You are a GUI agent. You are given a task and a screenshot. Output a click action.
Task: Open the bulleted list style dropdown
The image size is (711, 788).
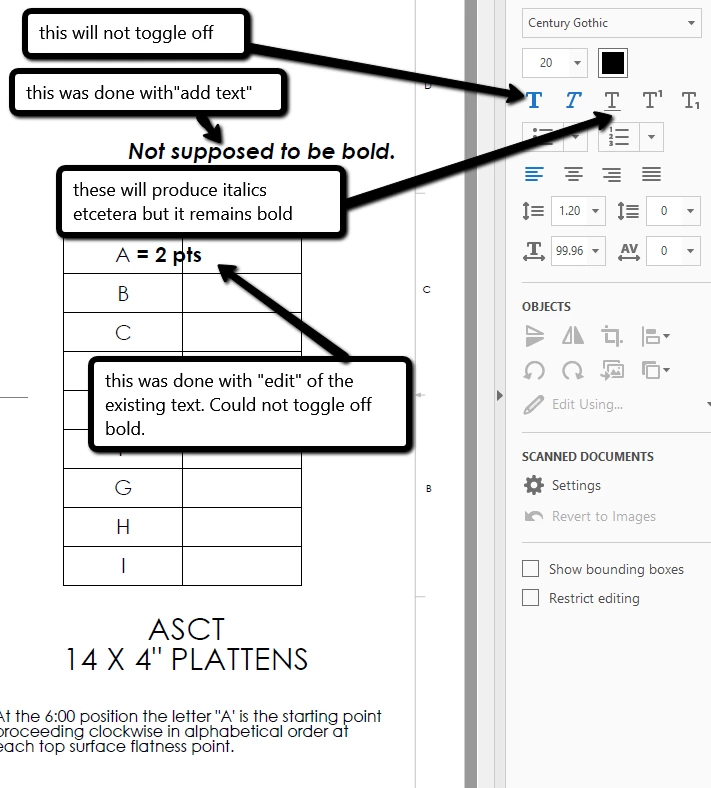pos(576,137)
